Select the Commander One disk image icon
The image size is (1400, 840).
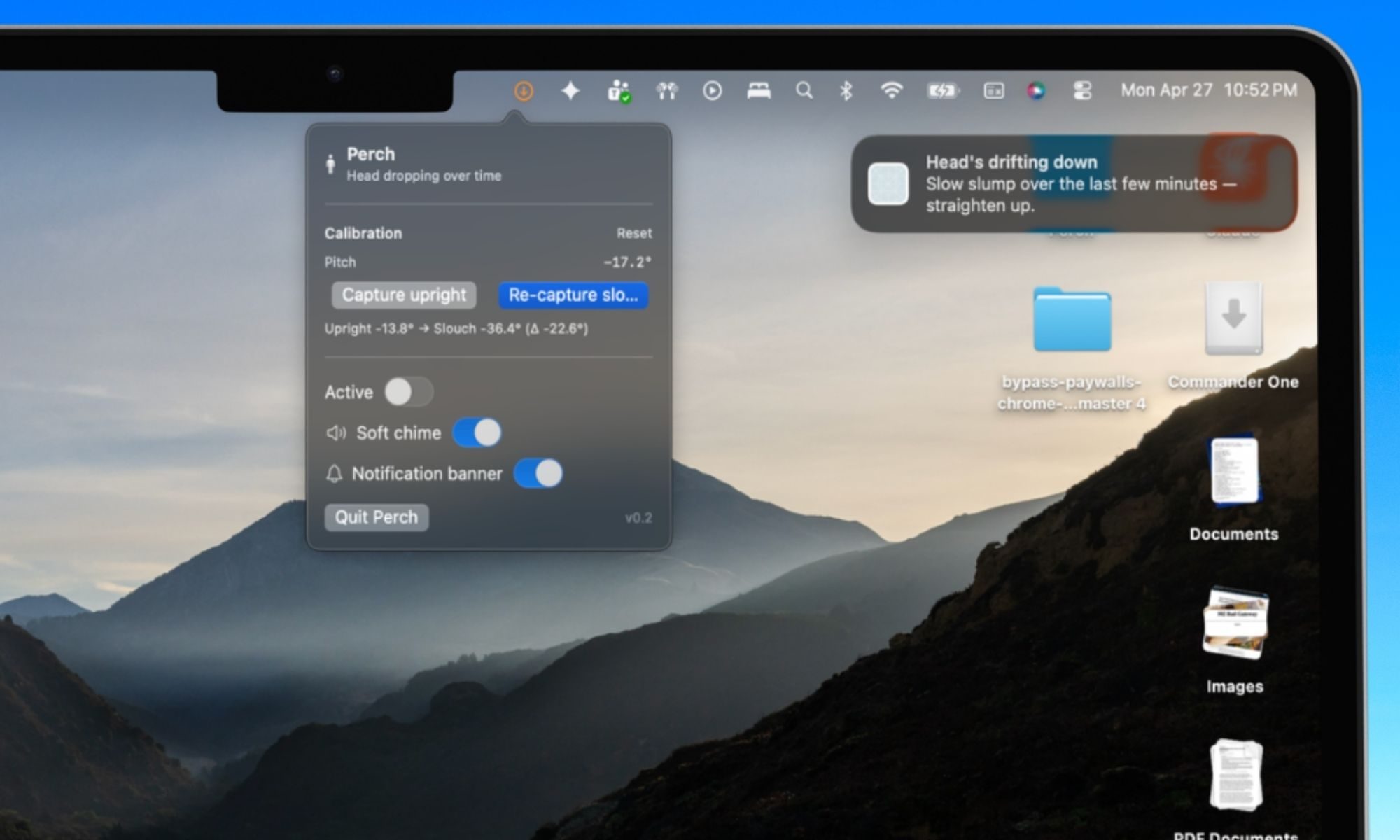pyautogui.click(x=1233, y=319)
